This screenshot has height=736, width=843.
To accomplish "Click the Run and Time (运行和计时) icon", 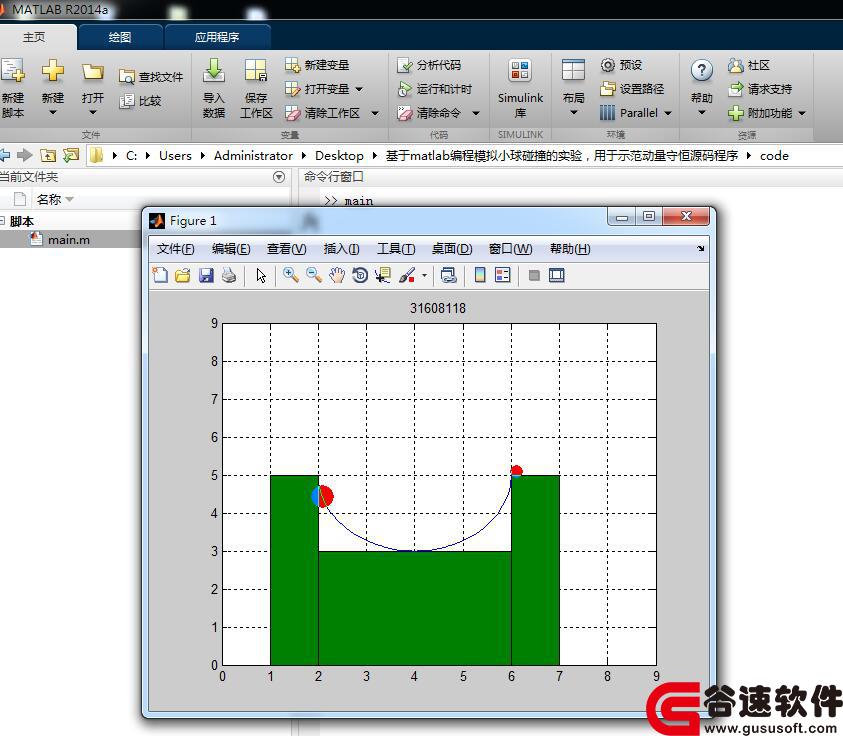I will [x=404, y=89].
